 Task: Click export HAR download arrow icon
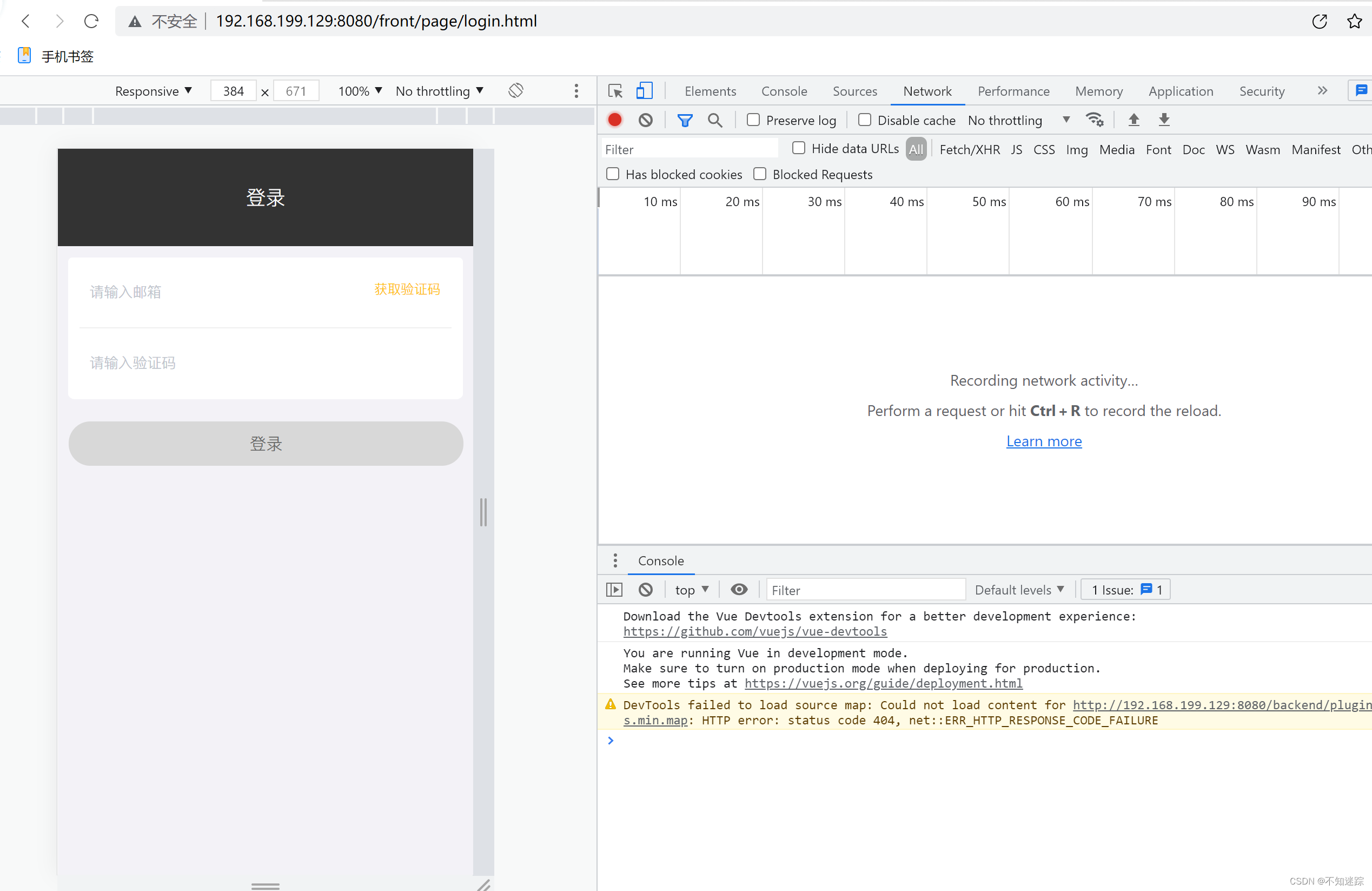tap(1164, 120)
